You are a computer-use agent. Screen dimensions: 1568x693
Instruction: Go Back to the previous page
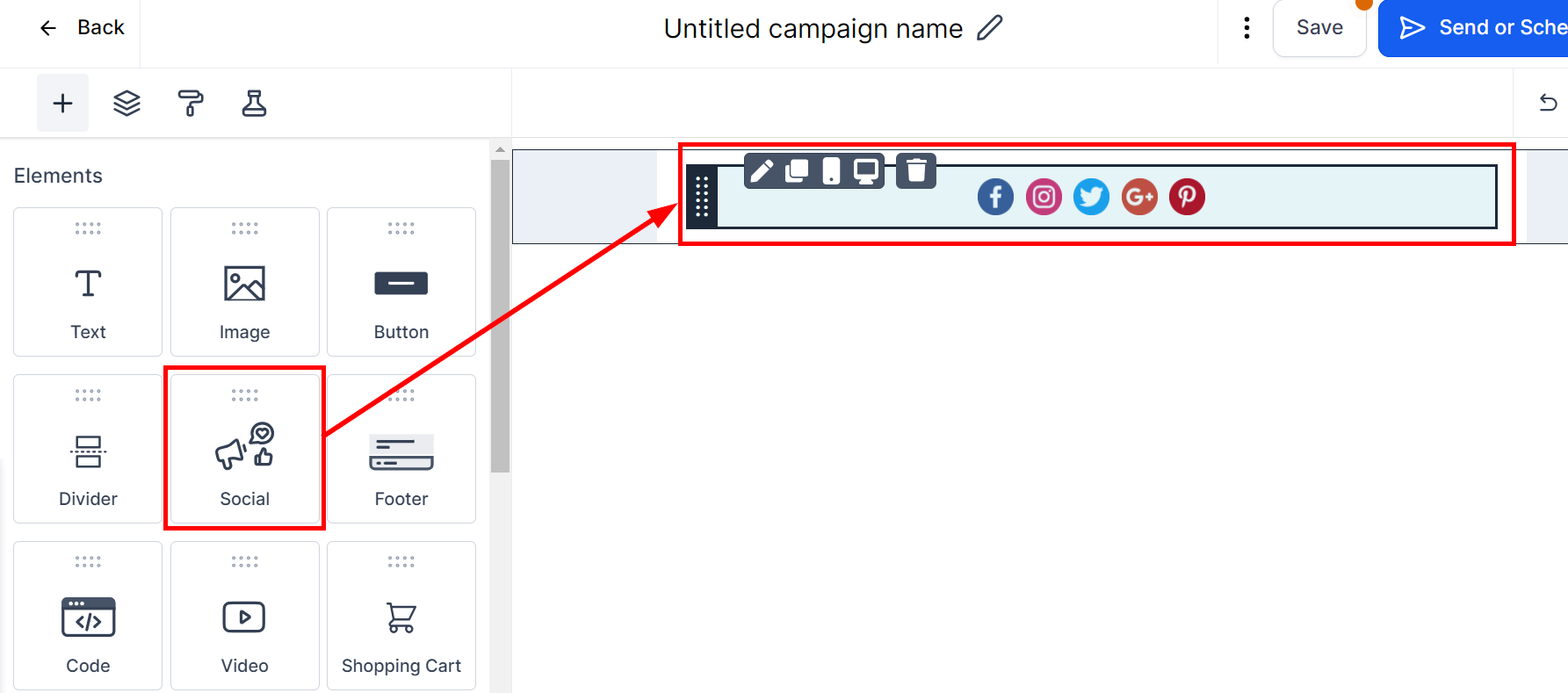[83, 28]
